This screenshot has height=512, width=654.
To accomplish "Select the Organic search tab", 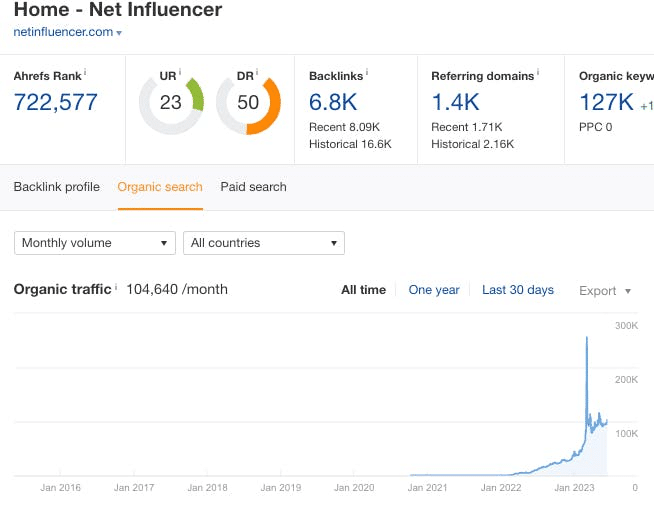I will click(x=160, y=187).
